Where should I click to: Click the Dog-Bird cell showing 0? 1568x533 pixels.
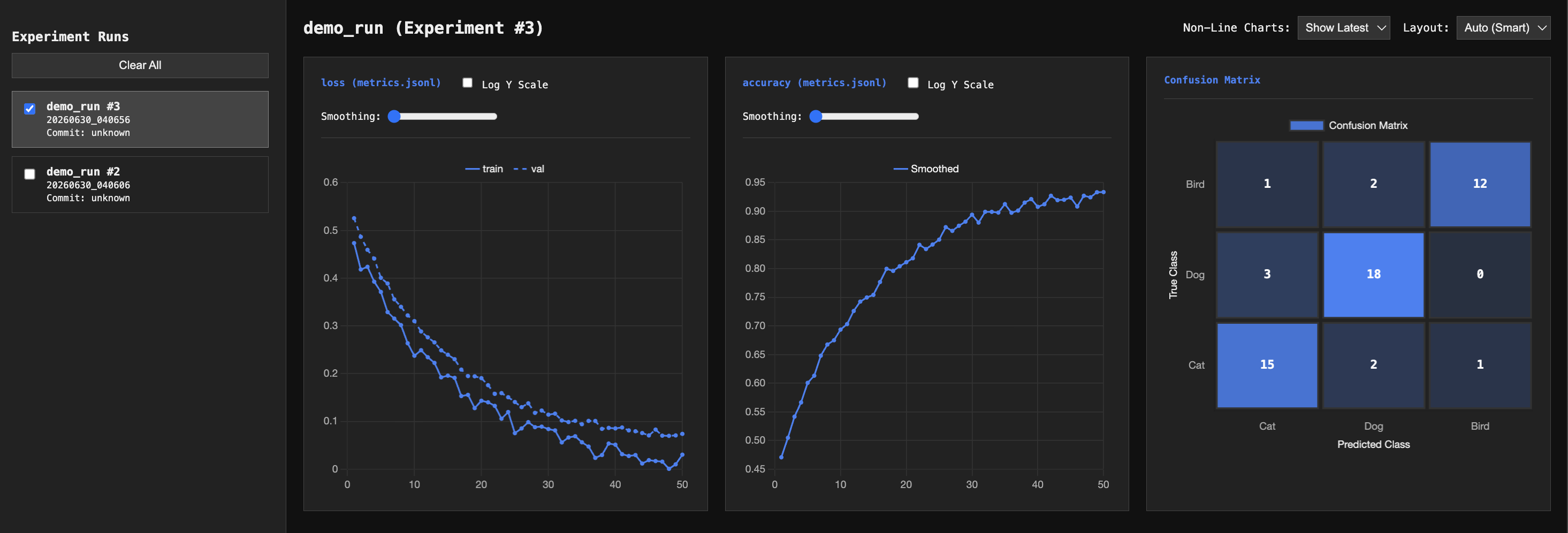coord(1480,275)
